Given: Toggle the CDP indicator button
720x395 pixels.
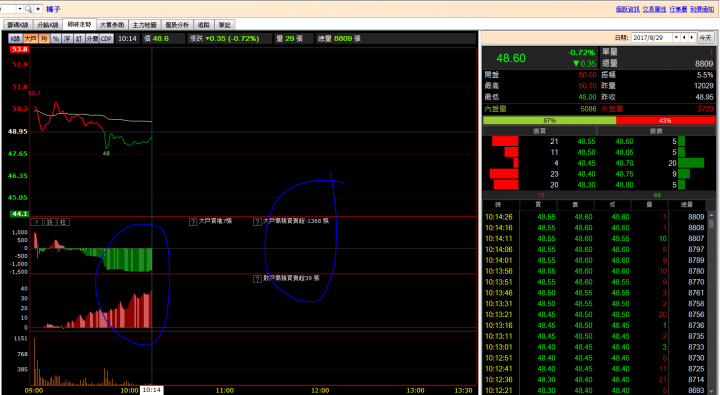Looking at the screenshot, I should [x=107, y=39].
